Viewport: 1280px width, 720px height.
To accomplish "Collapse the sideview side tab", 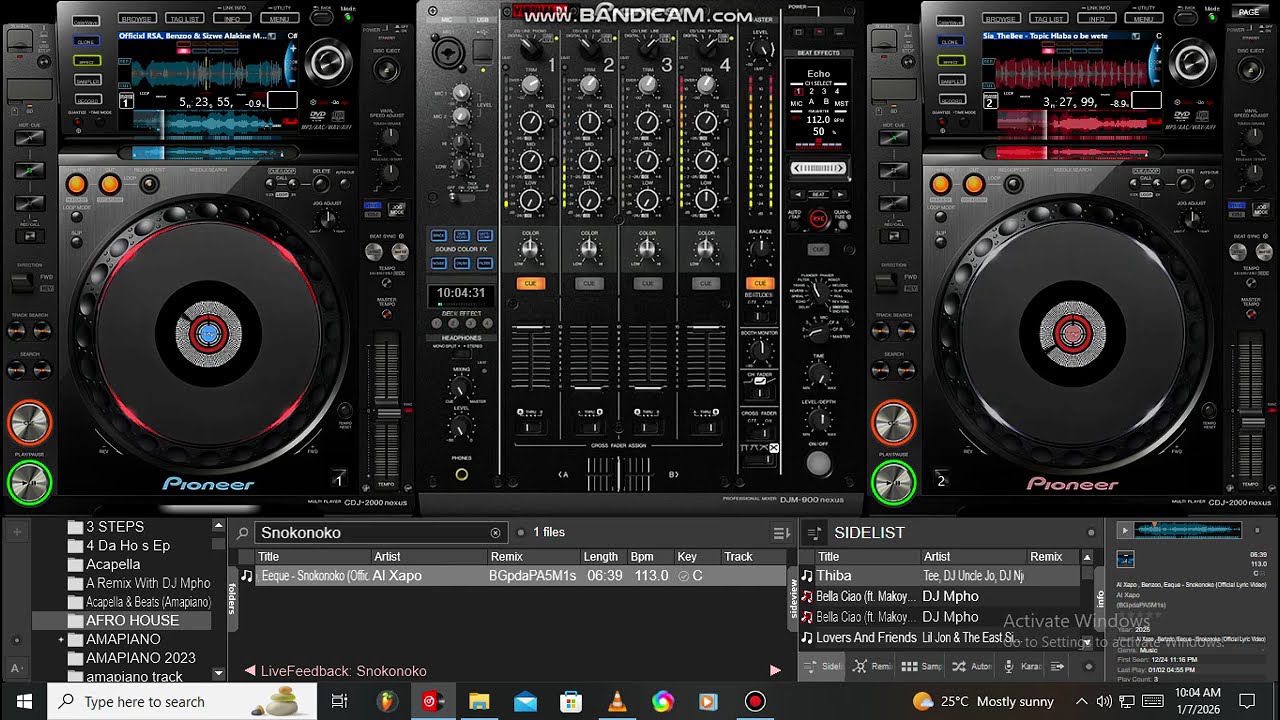I will click(794, 599).
